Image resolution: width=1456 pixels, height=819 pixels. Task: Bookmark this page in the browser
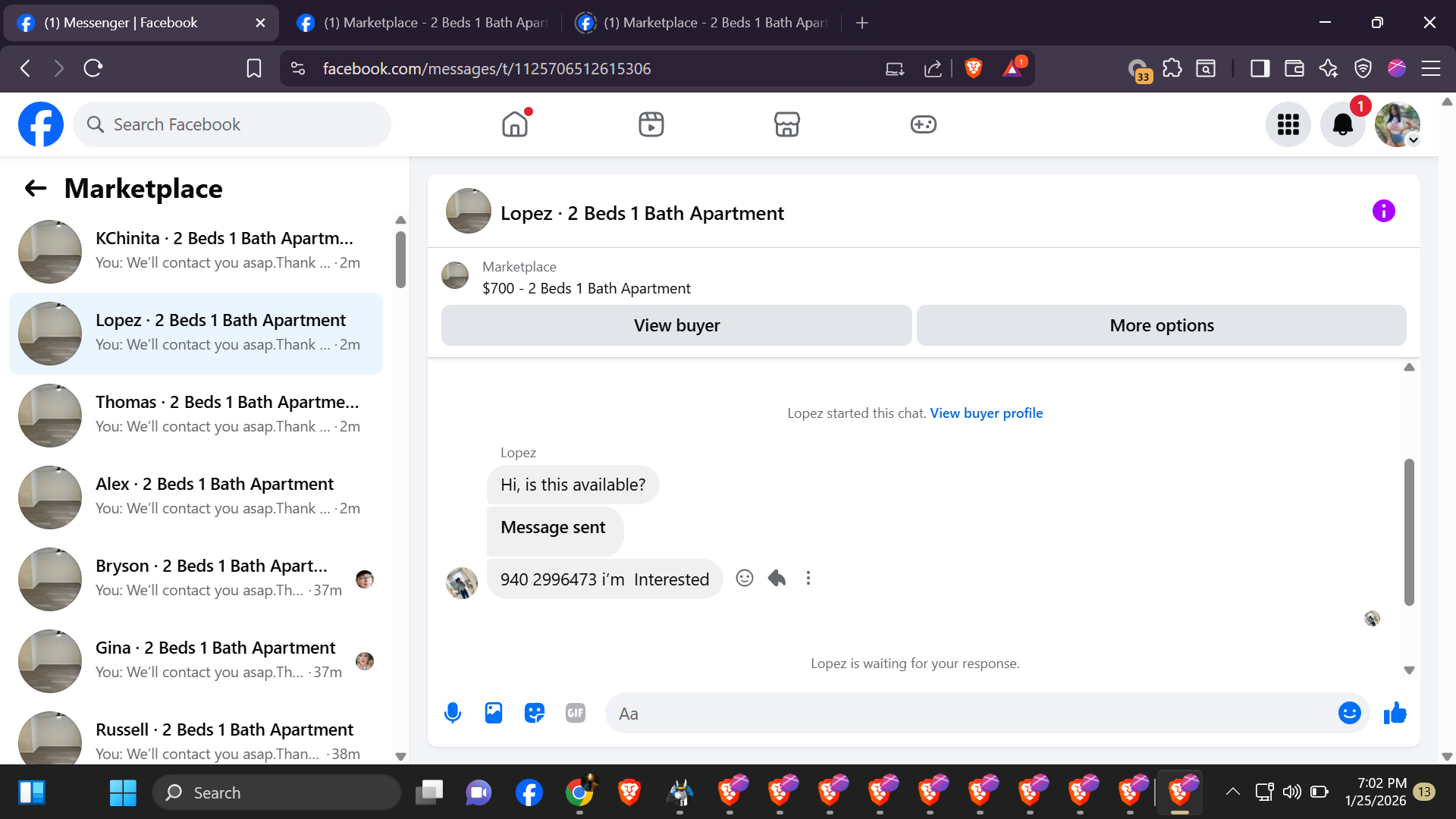[x=254, y=69]
